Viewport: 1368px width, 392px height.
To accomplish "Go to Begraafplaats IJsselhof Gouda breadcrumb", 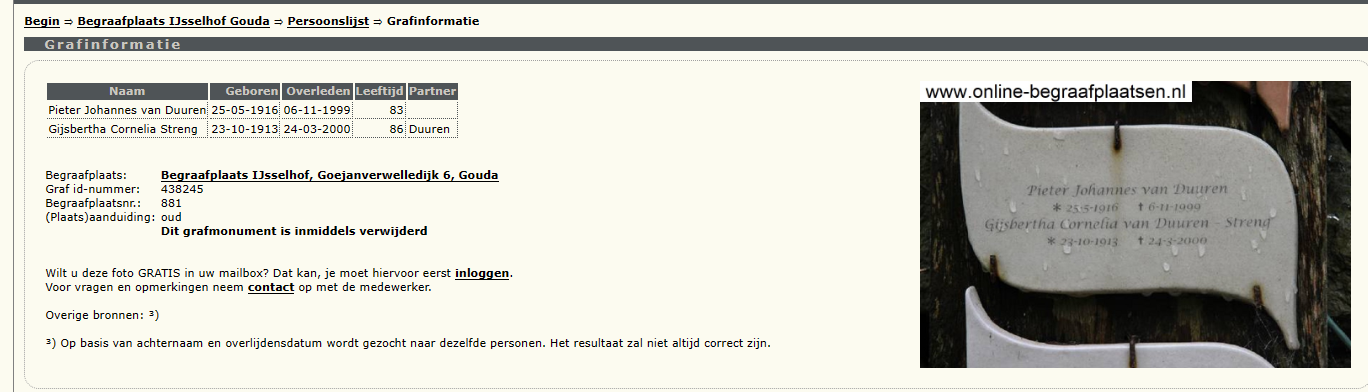I will [173, 21].
